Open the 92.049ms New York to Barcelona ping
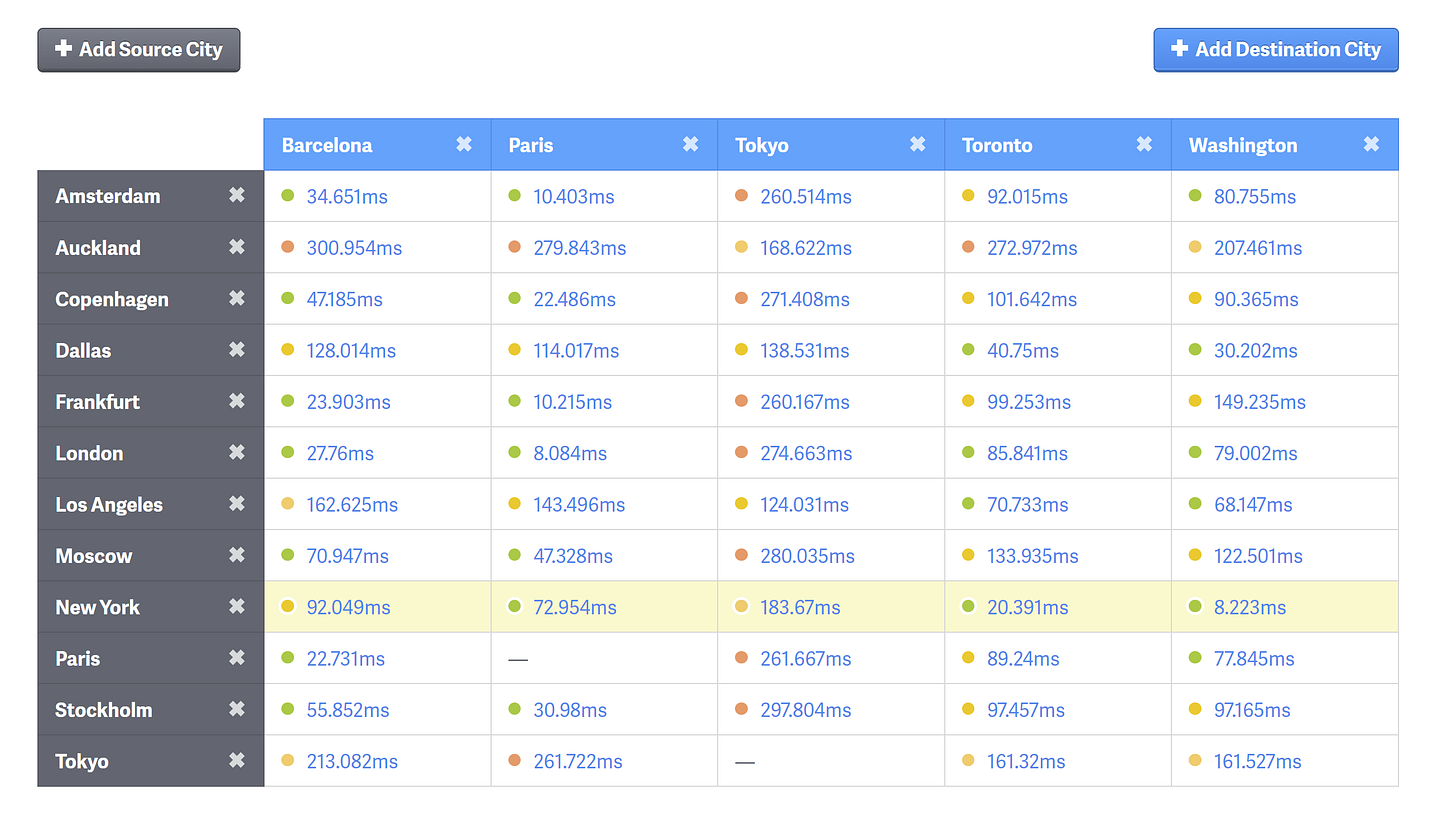The width and height of the screenshot is (1456, 814). tap(348, 608)
